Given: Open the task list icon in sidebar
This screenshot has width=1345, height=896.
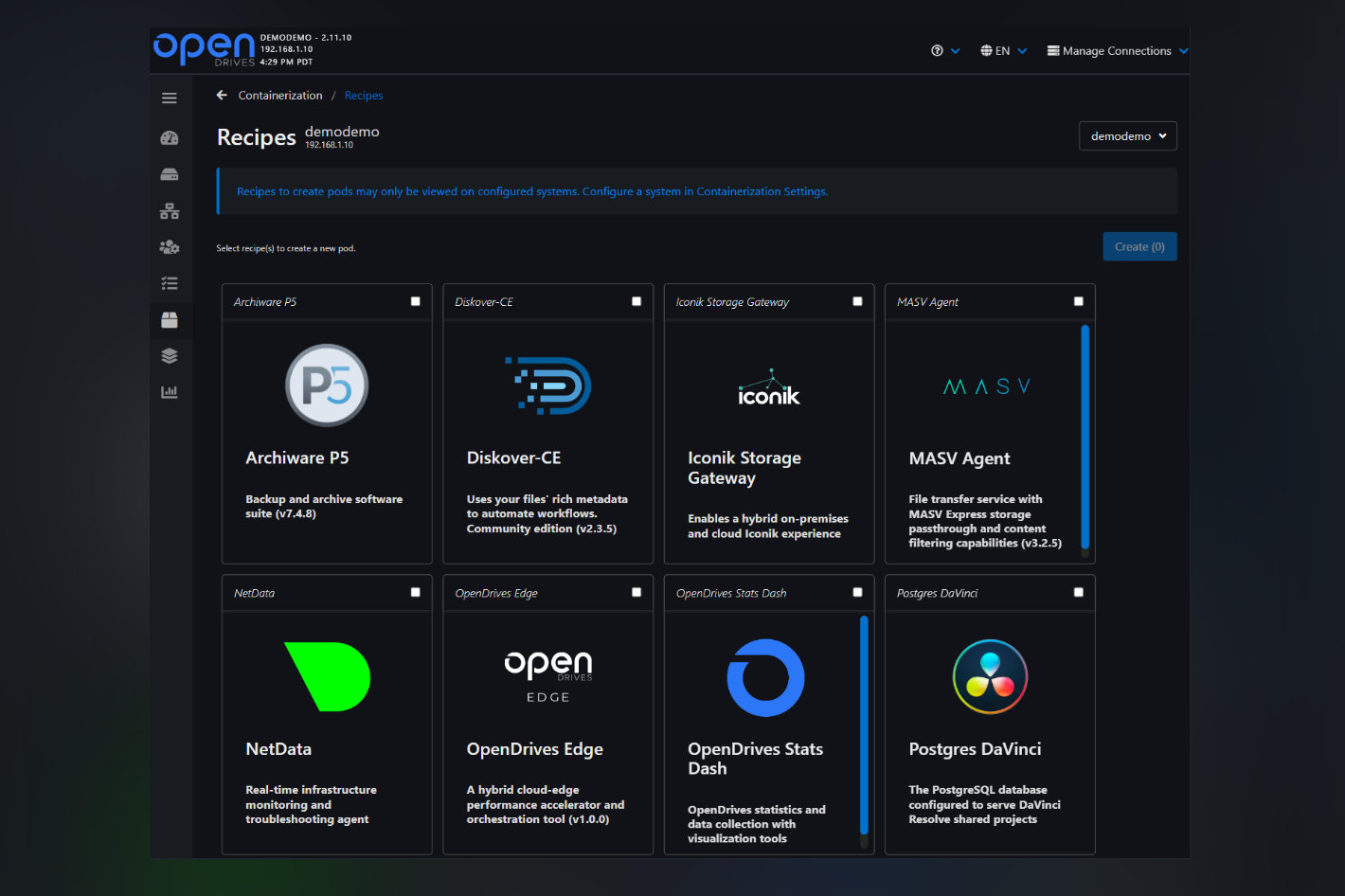Looking at the screenshot, I should coord(170,283).
